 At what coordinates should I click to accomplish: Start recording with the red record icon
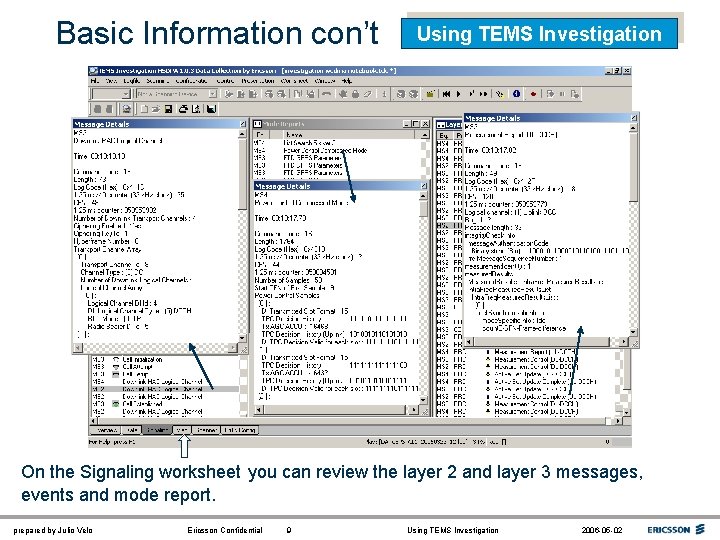533,94
